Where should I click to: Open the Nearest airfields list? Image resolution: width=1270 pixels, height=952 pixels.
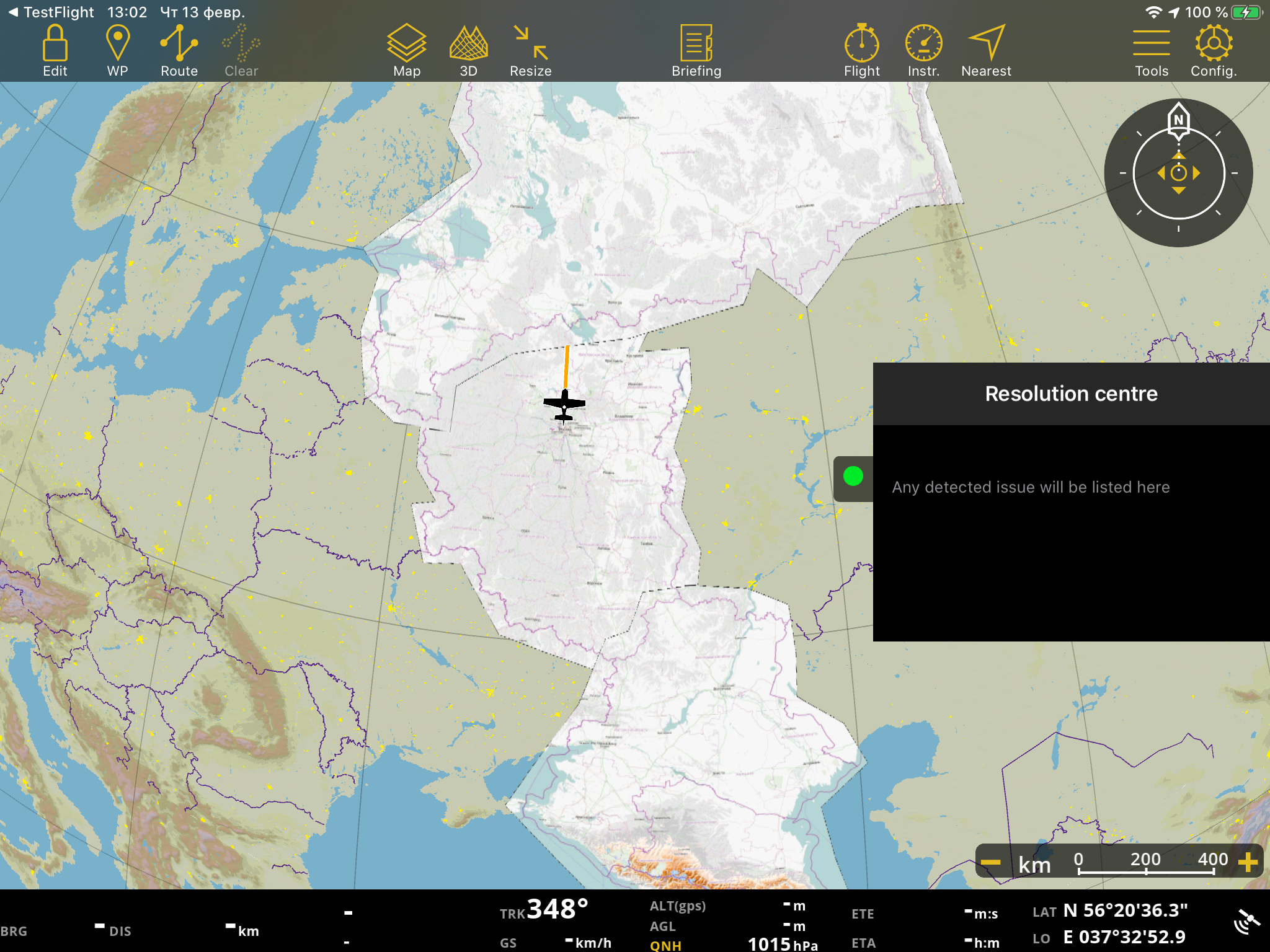[986, 51]
